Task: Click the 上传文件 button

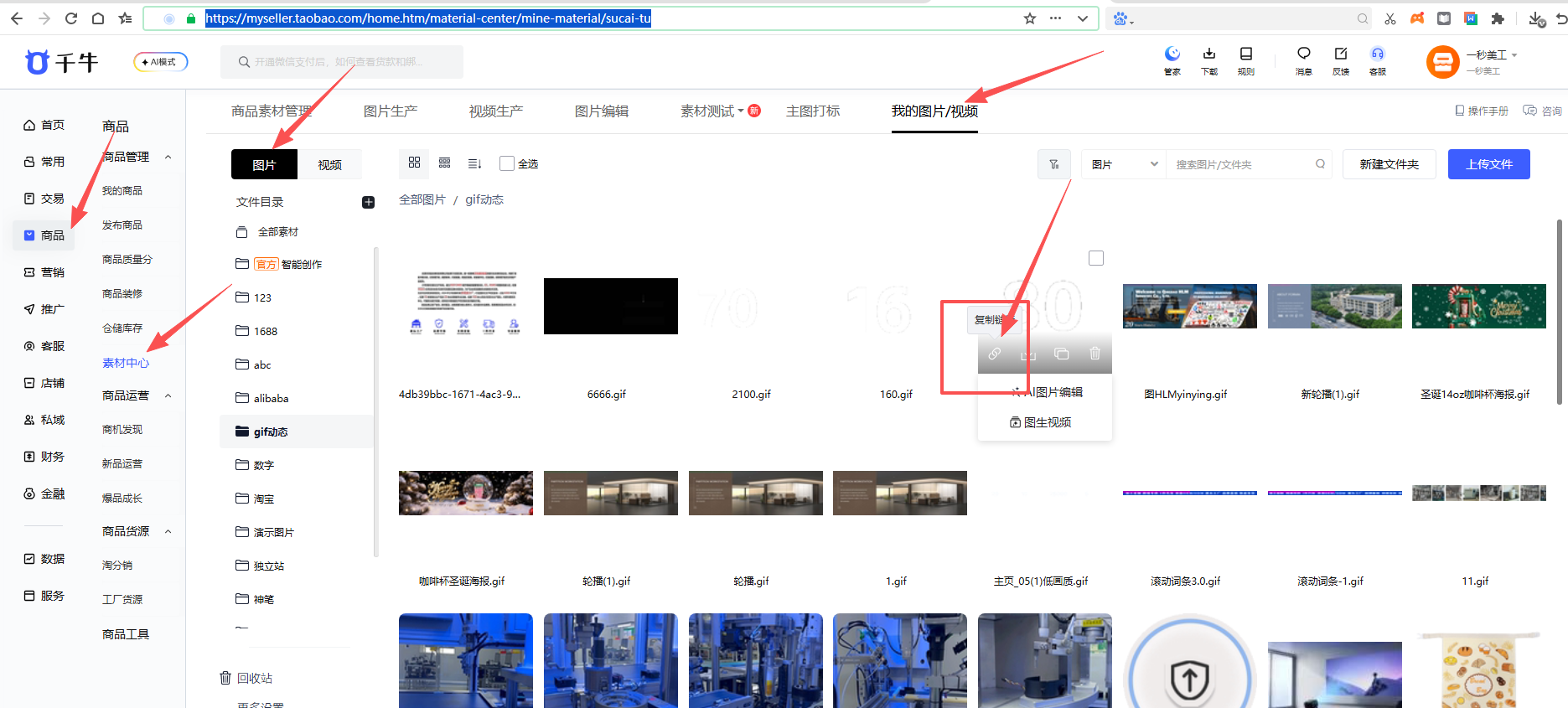Action: point(1488,164)
